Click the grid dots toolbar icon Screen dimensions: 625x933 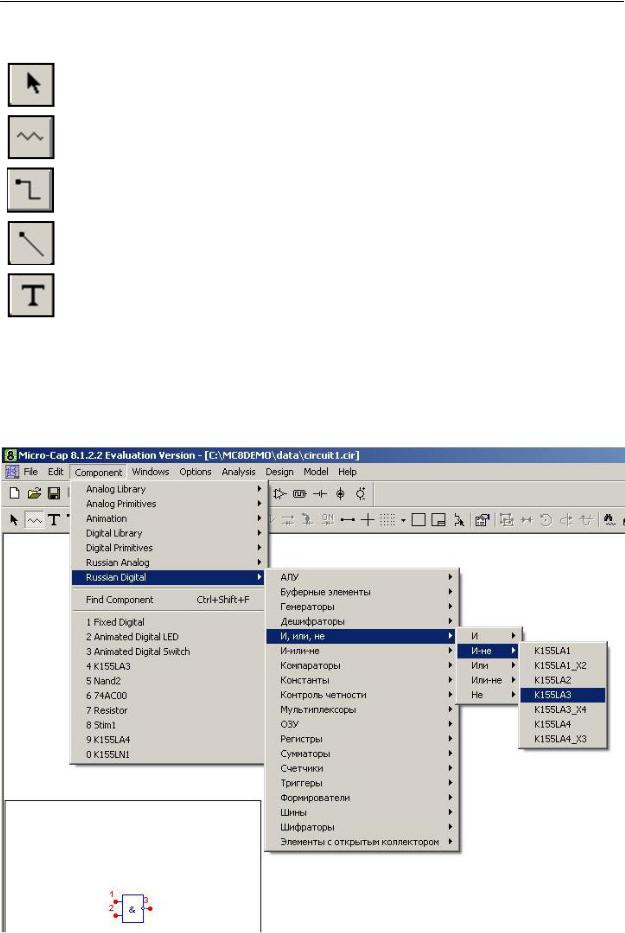(x=388, y=520)
